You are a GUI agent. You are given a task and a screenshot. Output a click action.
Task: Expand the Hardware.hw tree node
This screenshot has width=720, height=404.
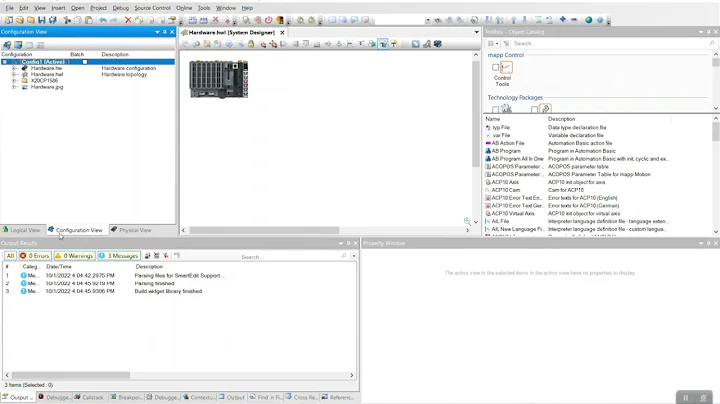click(x=14, y=68)
